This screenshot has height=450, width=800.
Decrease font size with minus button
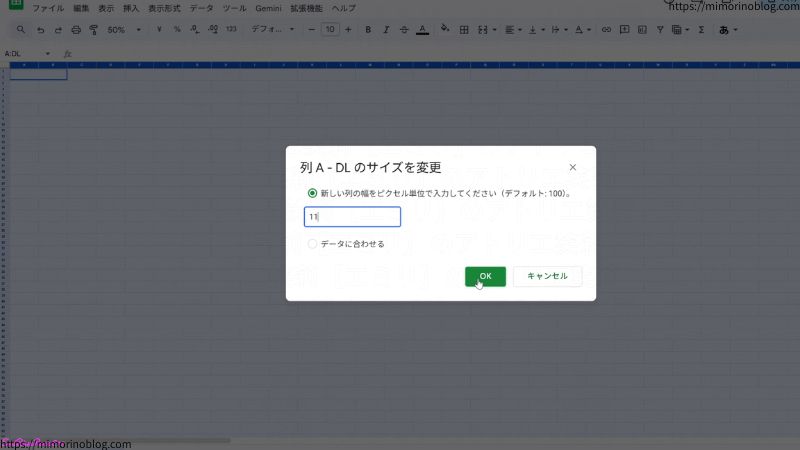pyautogui.click(x=311, y=30)
